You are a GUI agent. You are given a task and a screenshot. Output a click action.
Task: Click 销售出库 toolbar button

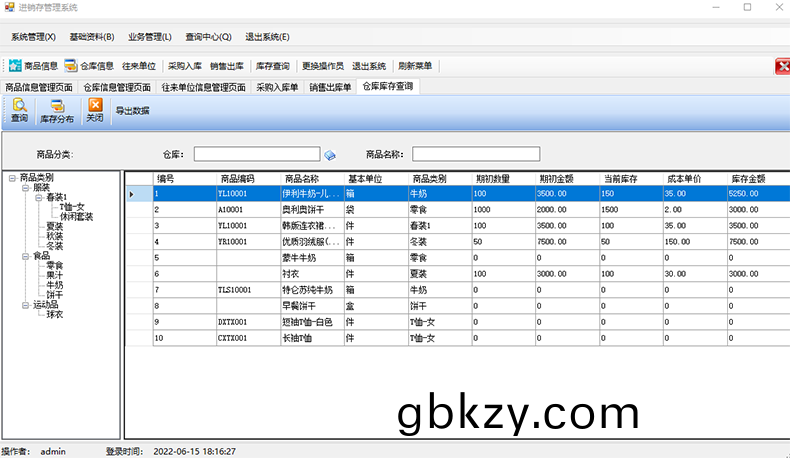227,66
